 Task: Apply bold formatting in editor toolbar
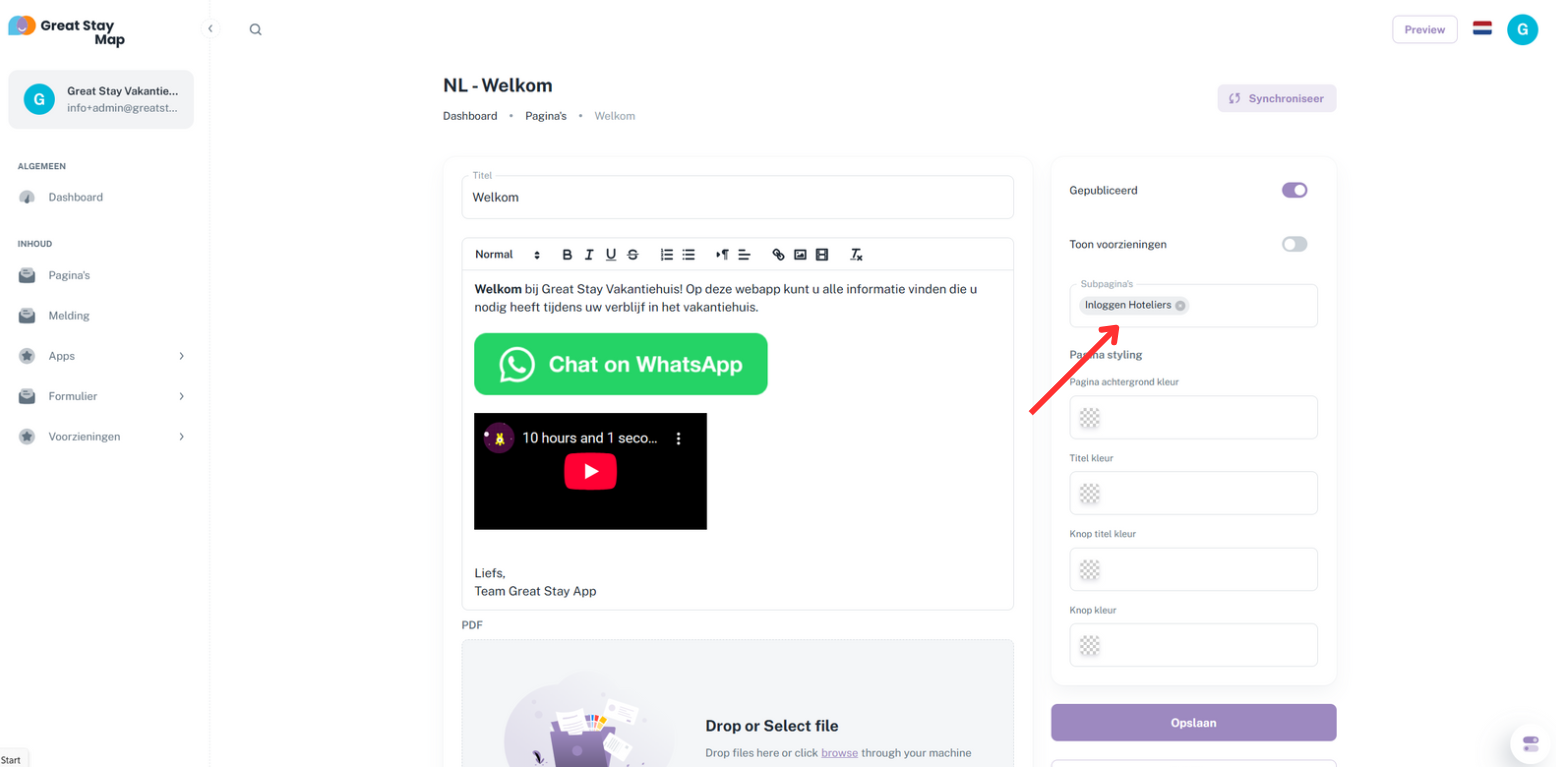point(567,255)
